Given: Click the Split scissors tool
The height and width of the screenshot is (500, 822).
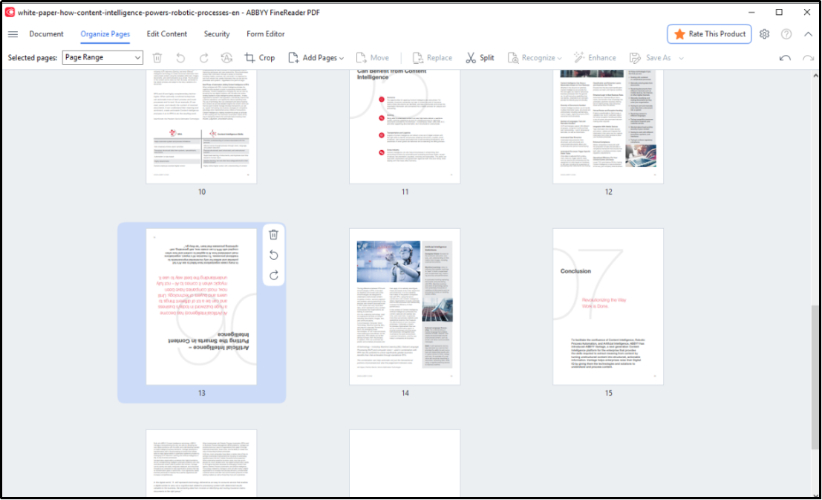Looking at the screenshot, I should [480, 58].
